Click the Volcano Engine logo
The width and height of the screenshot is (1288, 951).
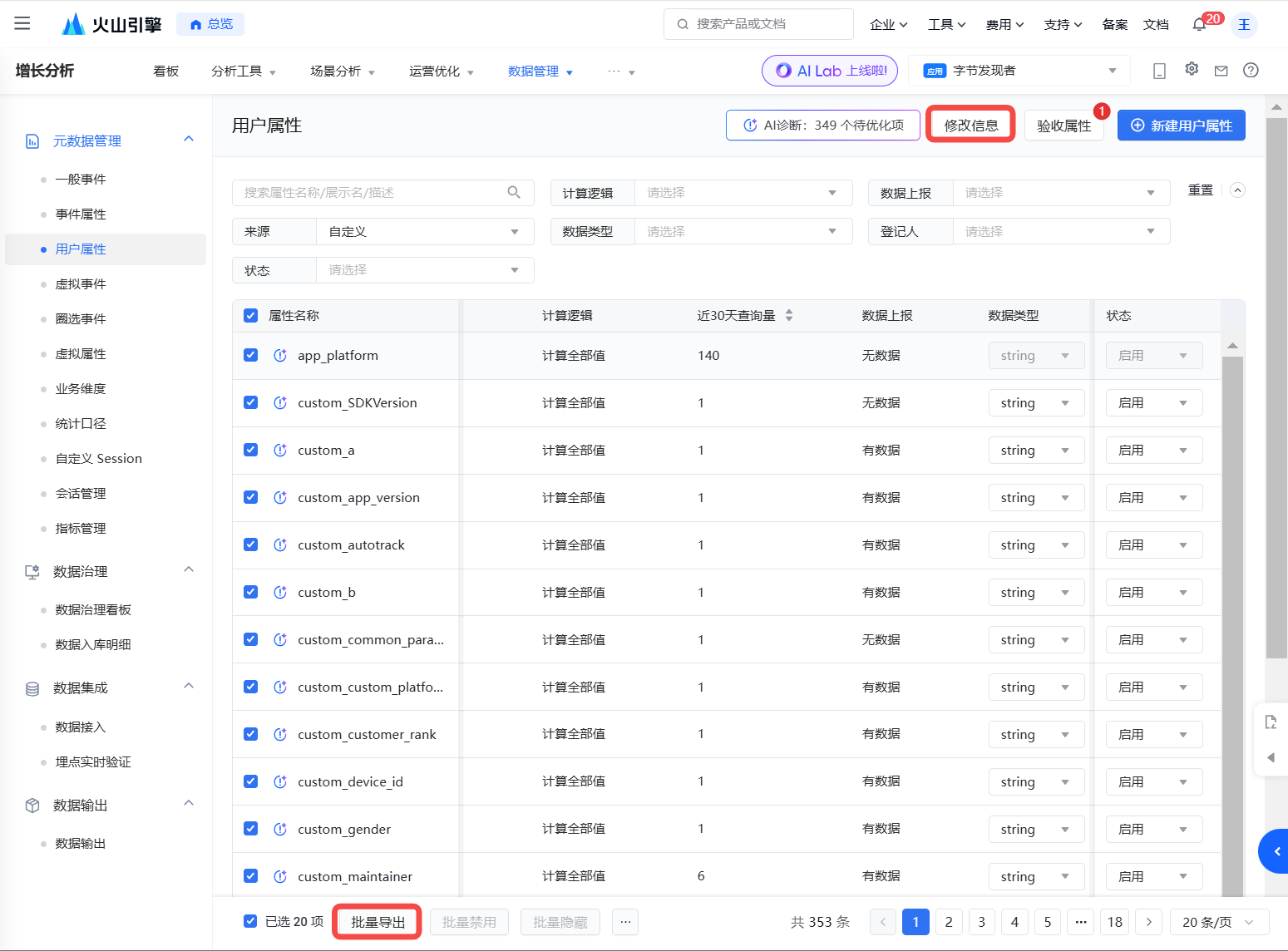[x=111, y=24]
